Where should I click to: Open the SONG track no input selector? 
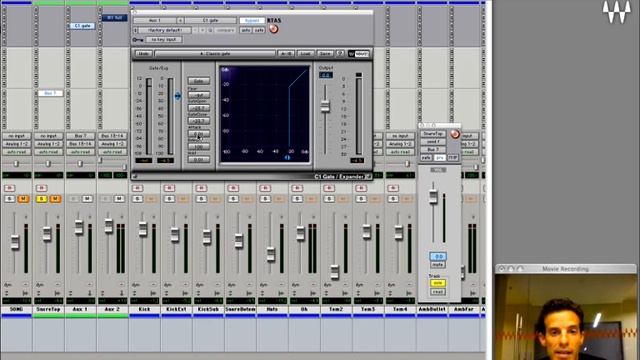17,136
